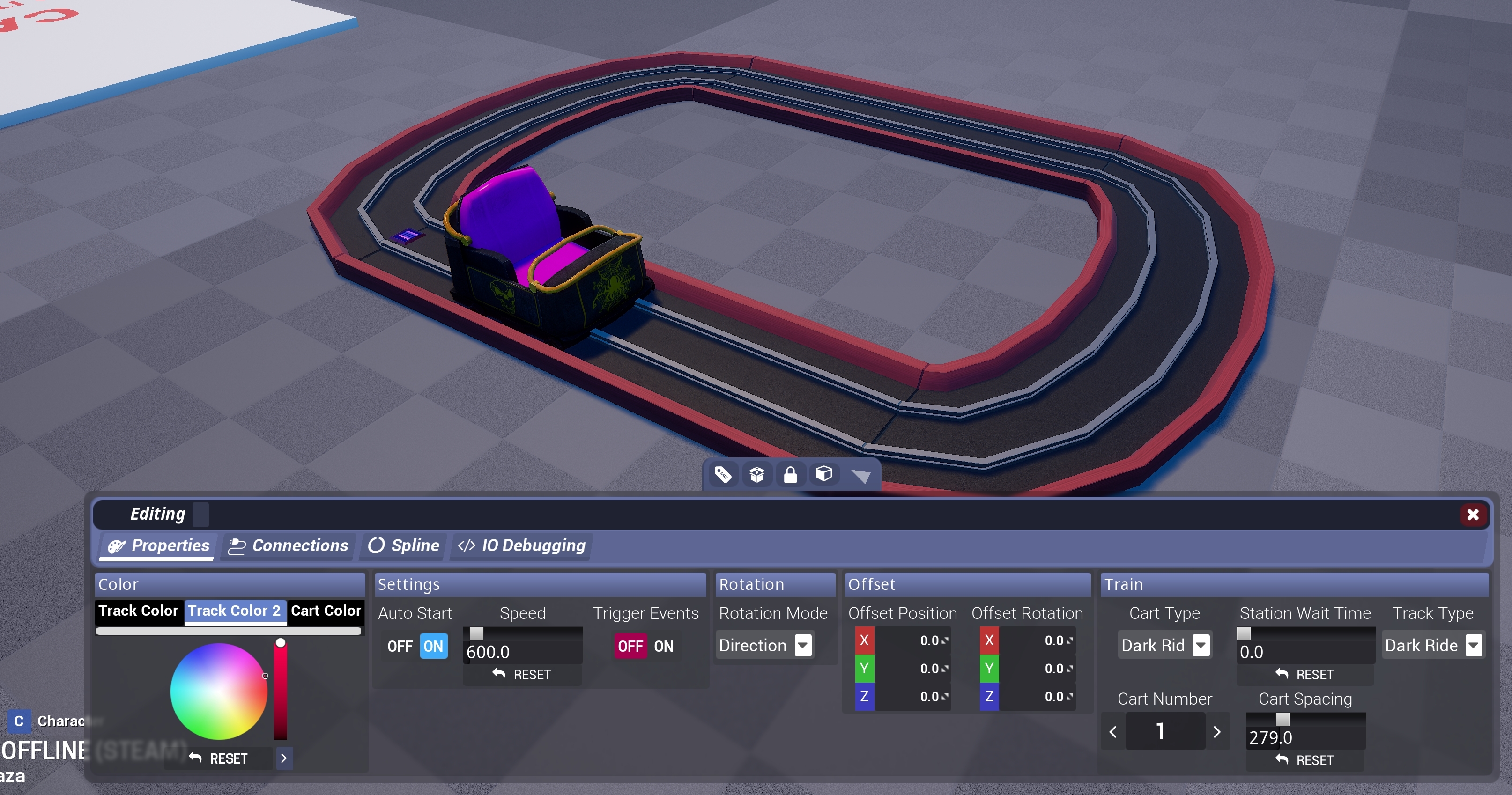The height and width of the screenshot is (795, 1512).
Task: Open the Properties tab
Action: pos(158,545)
